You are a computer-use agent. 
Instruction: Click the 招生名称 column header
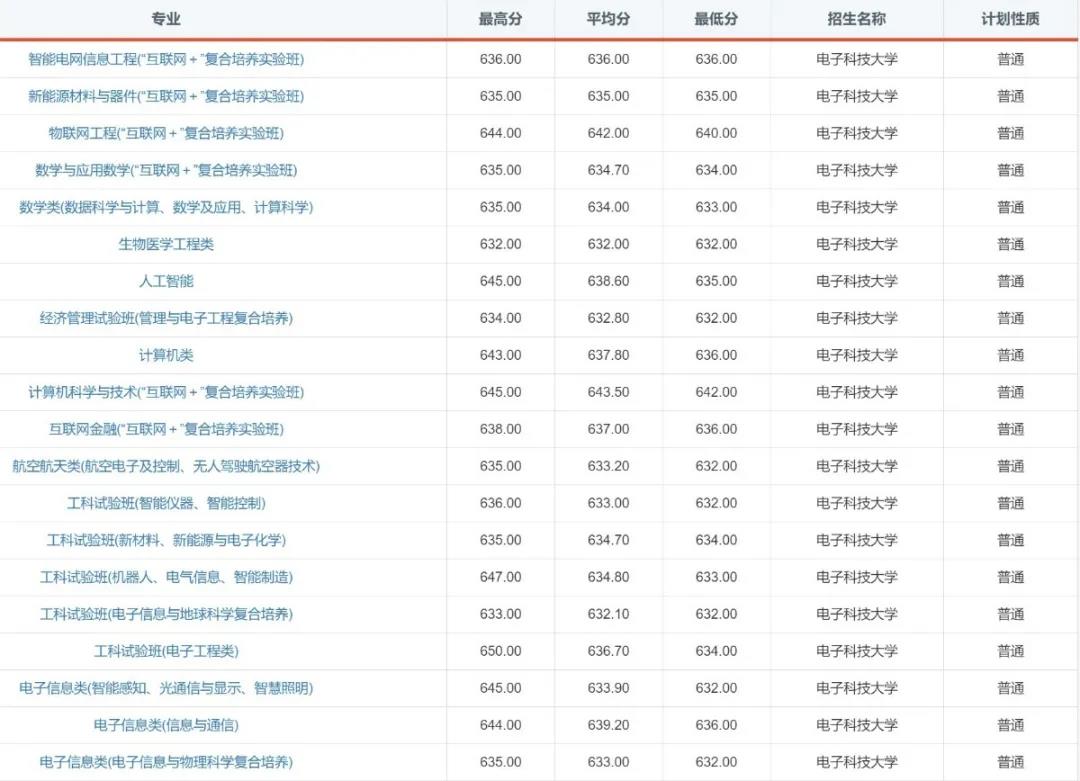[x=855, y=18]
